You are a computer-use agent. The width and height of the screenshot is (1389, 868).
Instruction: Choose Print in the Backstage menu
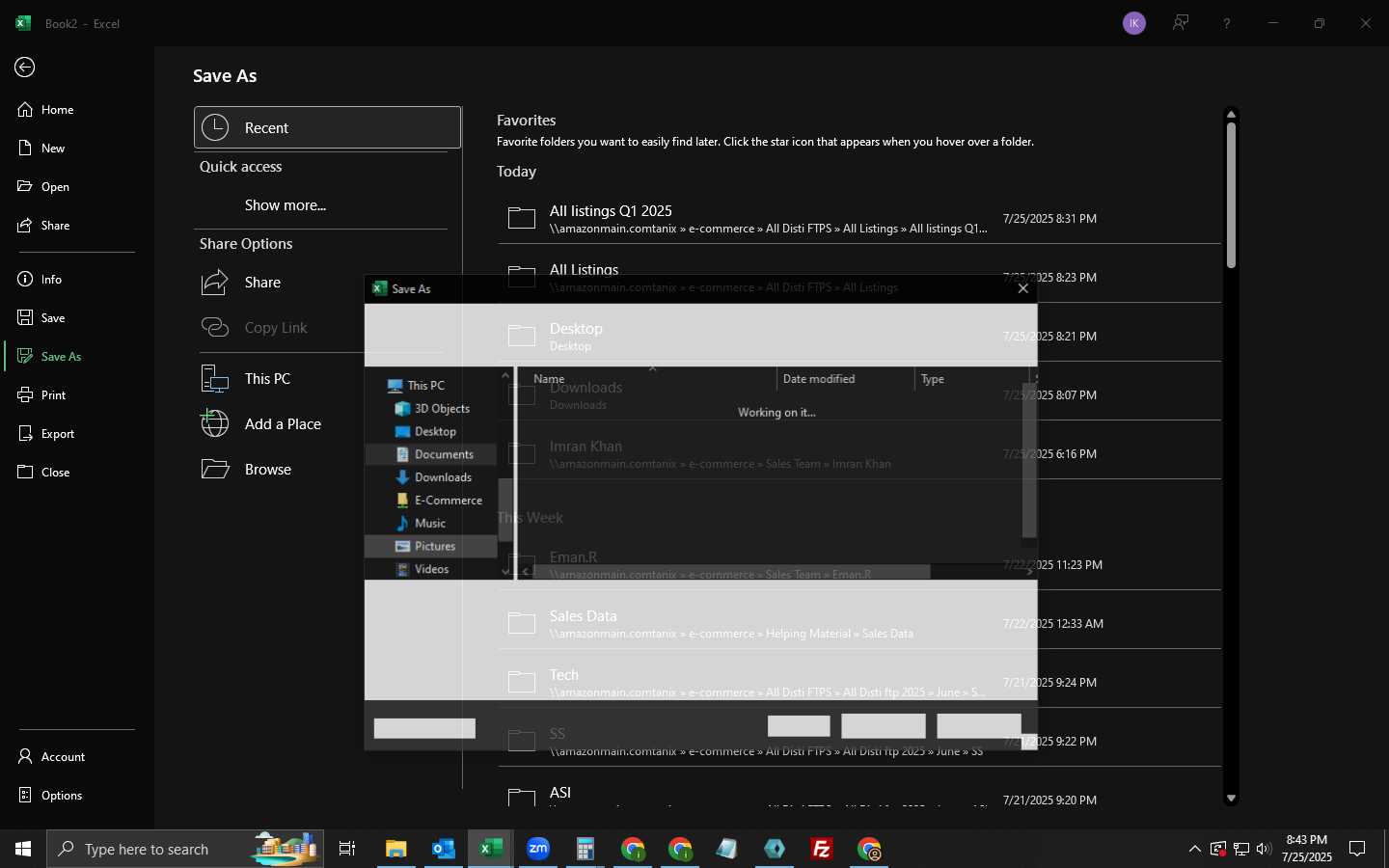[x=77, y=395]
